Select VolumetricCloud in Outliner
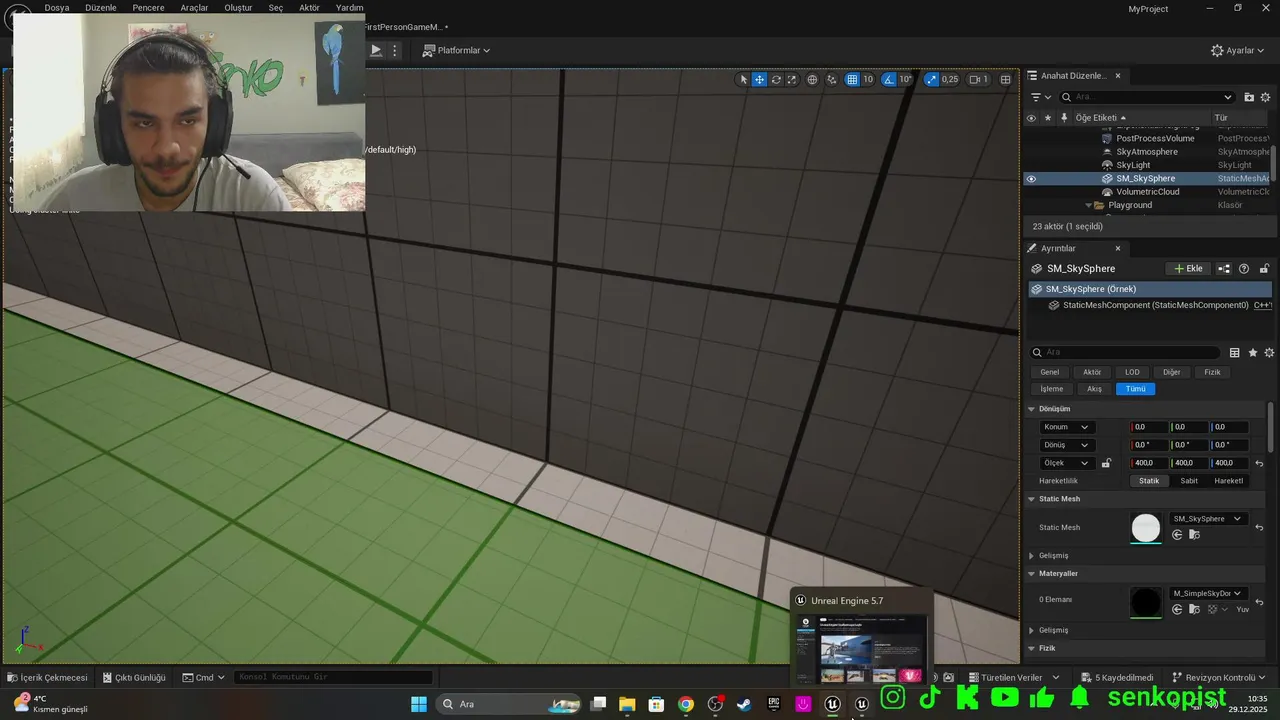1280x720 pixels. 1147,192
